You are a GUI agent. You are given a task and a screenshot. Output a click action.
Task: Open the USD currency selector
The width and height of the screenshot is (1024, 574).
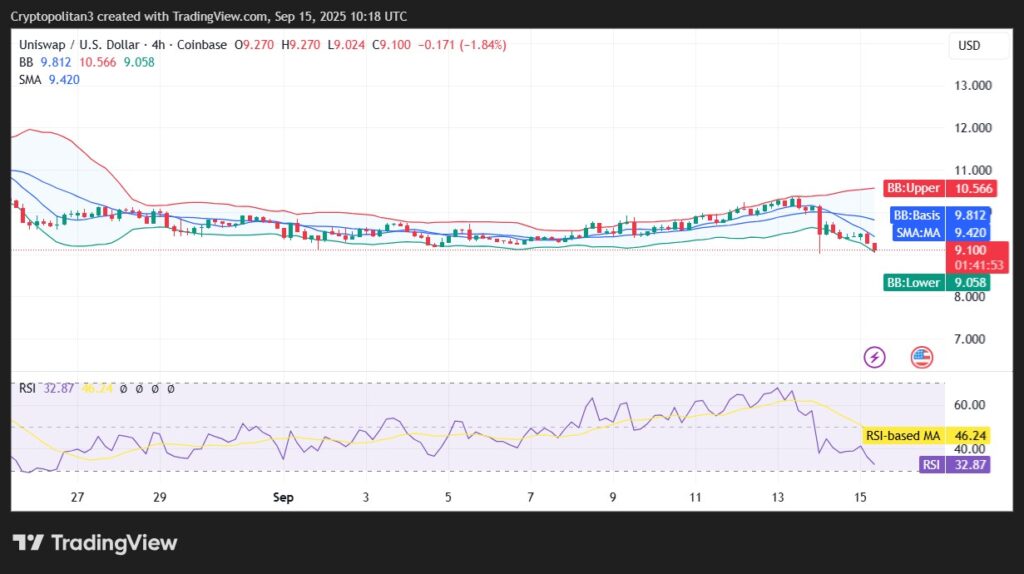pos(968,45)
